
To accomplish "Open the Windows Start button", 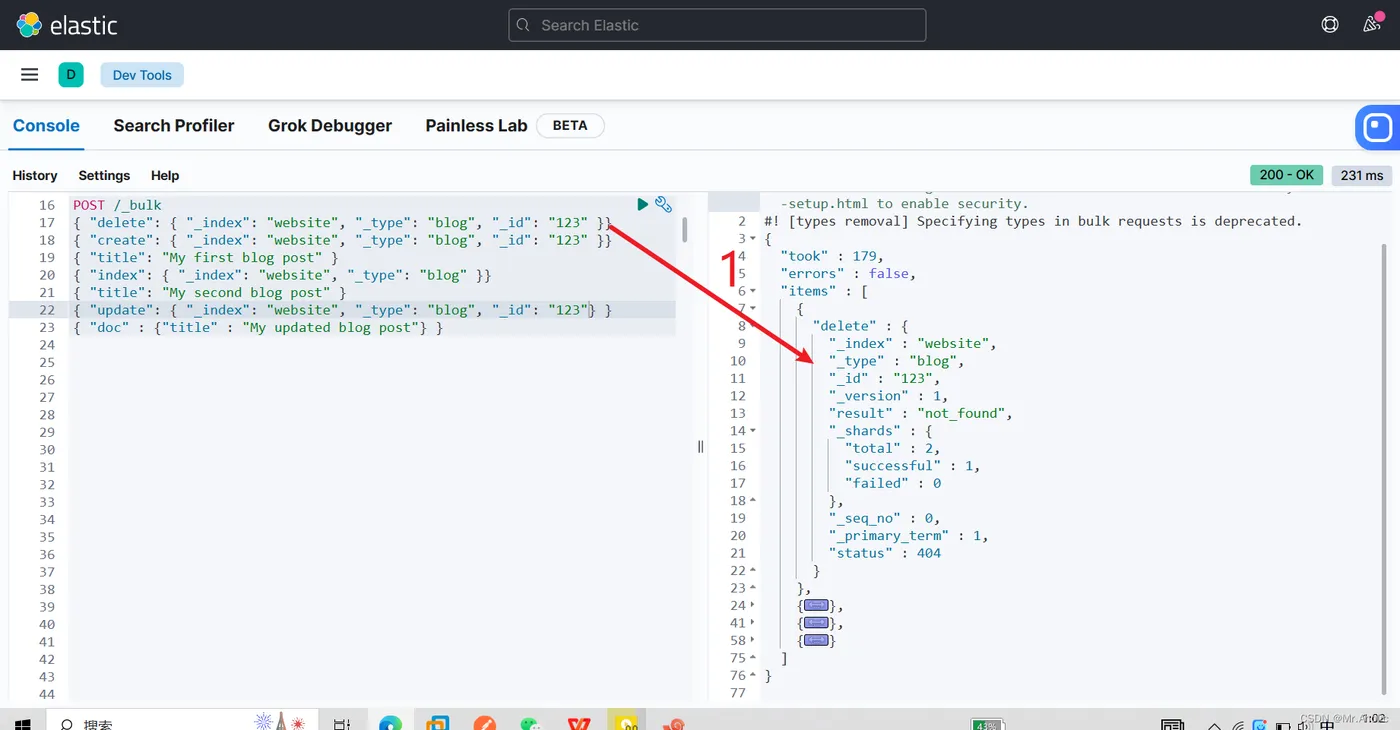I will (x=24, y=723).
